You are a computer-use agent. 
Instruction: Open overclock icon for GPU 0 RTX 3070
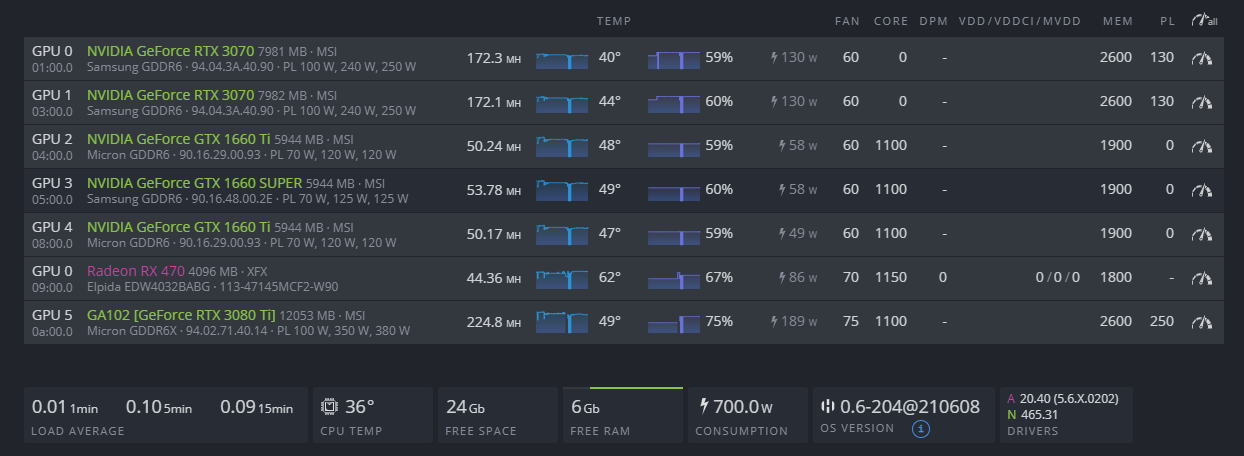coord(1201,58)
